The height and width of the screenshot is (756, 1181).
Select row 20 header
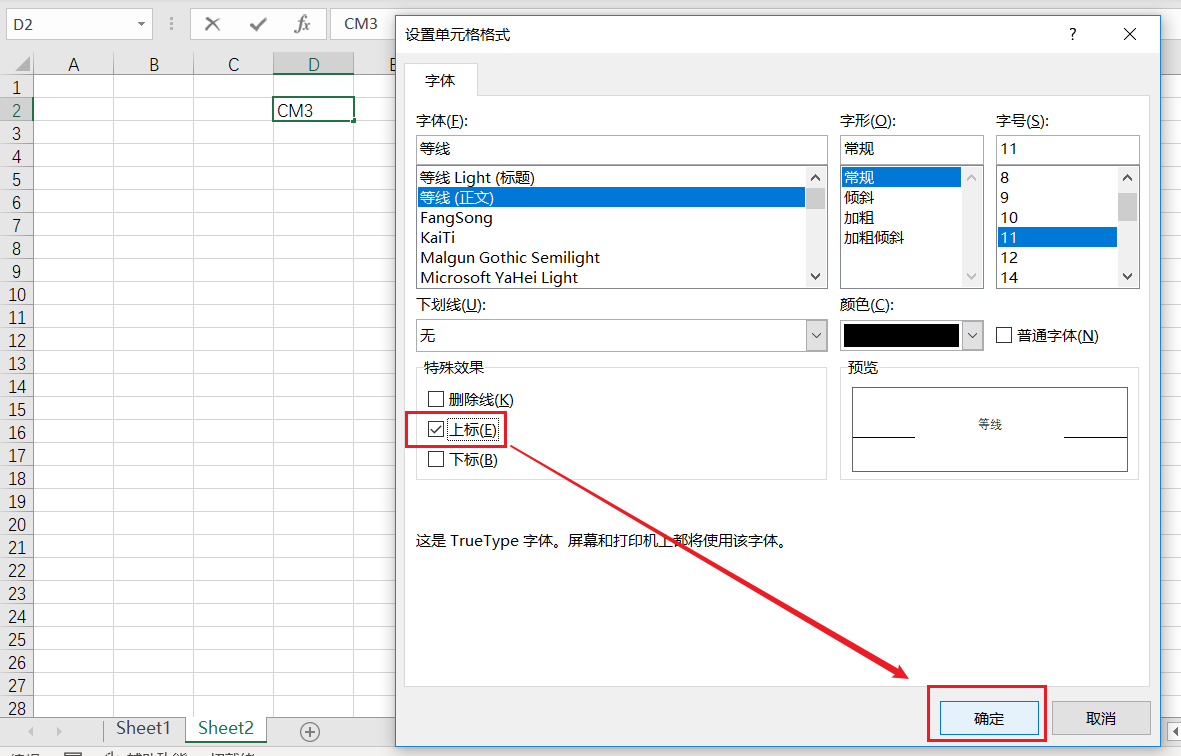[17, 524]
